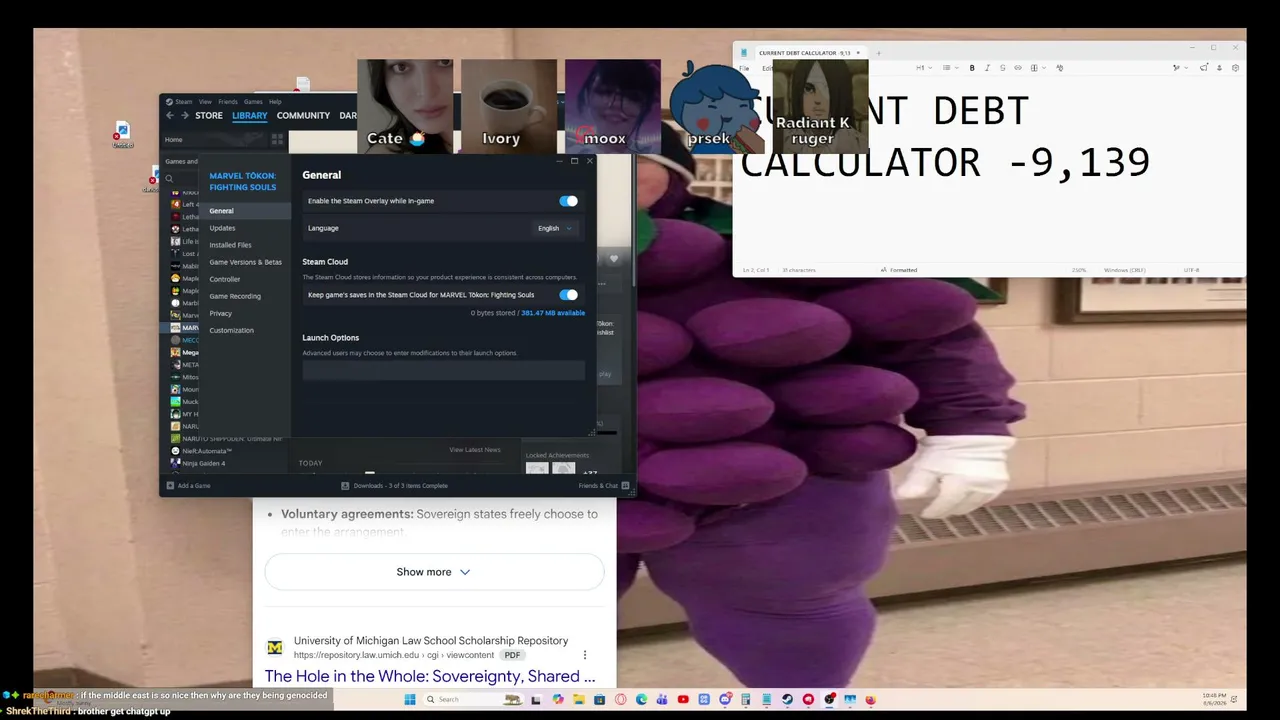
Task: Open The Hole in the Whole search result
Action: [430, 677]
